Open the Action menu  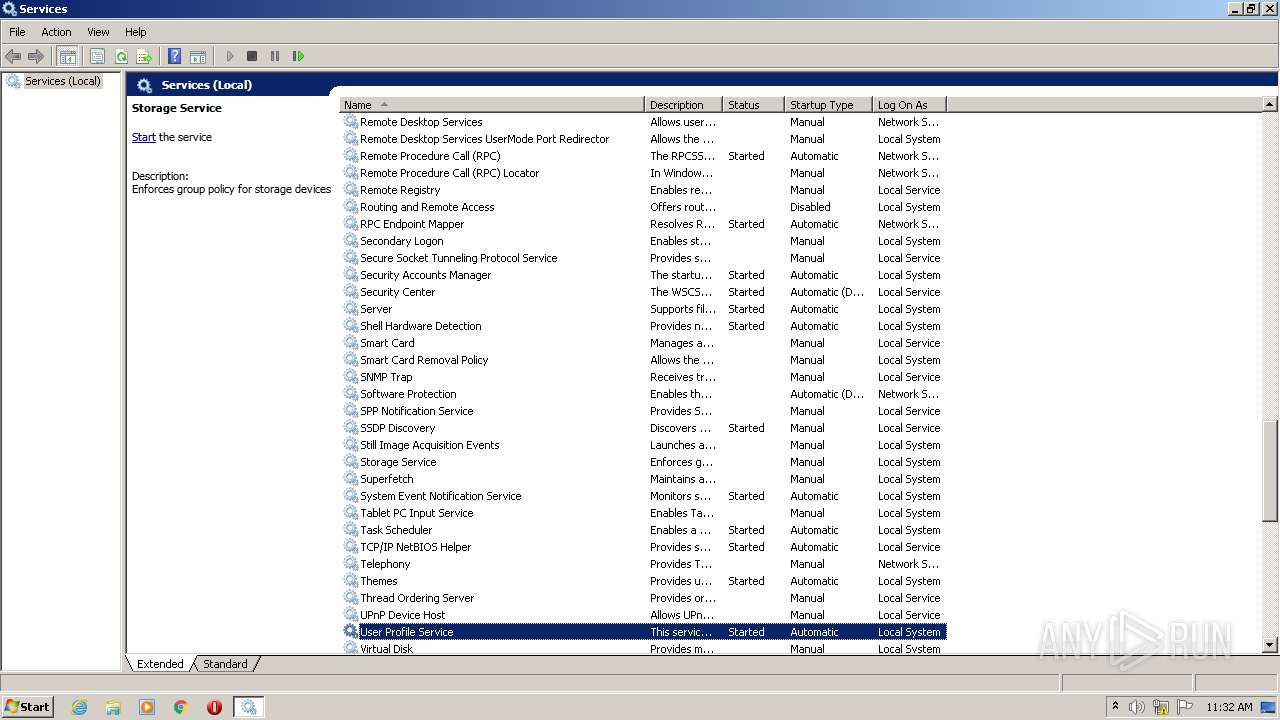(x=56, y=32)
